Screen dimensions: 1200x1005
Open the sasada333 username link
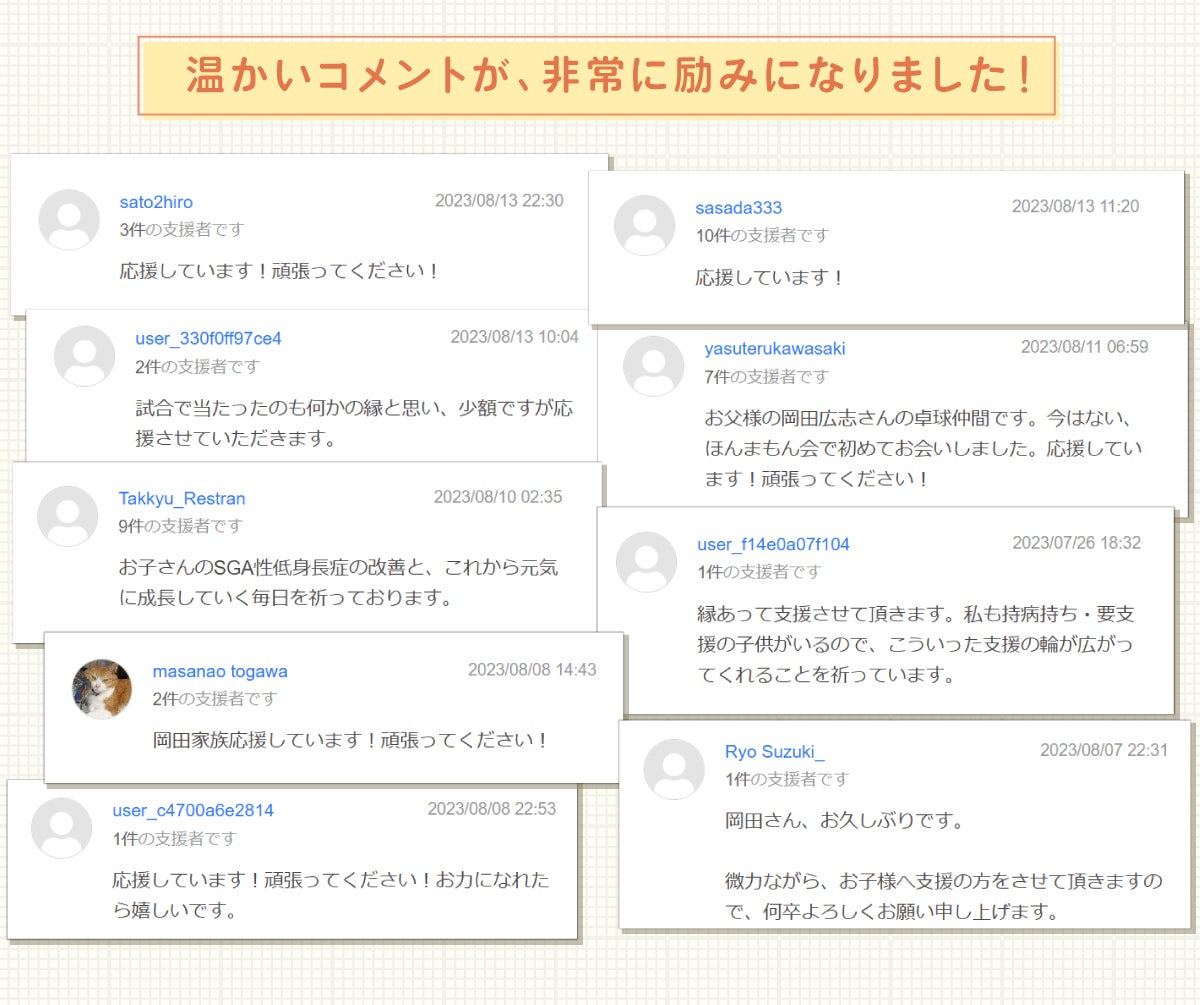coord(738,208)
